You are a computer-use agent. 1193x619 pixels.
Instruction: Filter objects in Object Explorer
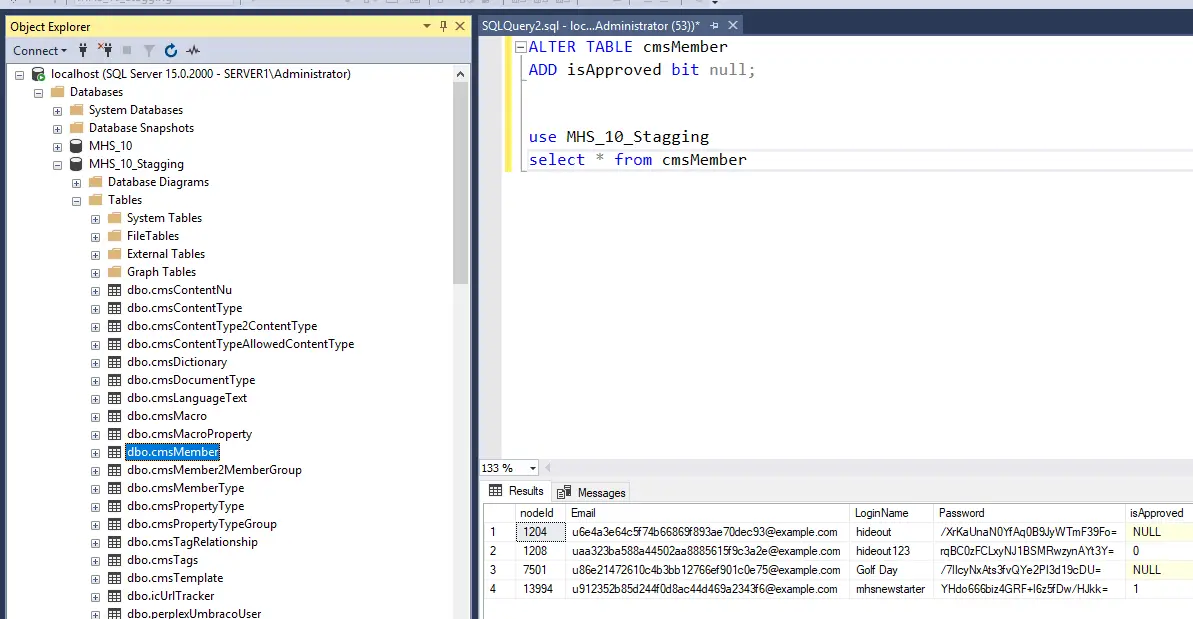point(148,50)
